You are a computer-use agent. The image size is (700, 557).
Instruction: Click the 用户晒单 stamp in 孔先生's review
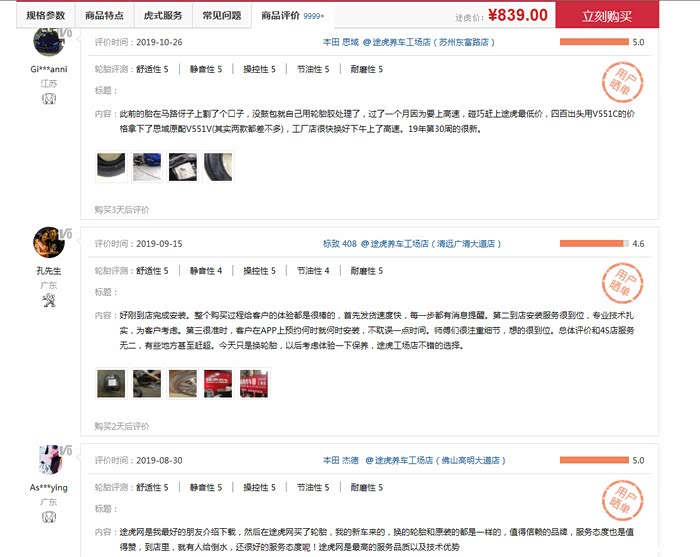(622, 283)
